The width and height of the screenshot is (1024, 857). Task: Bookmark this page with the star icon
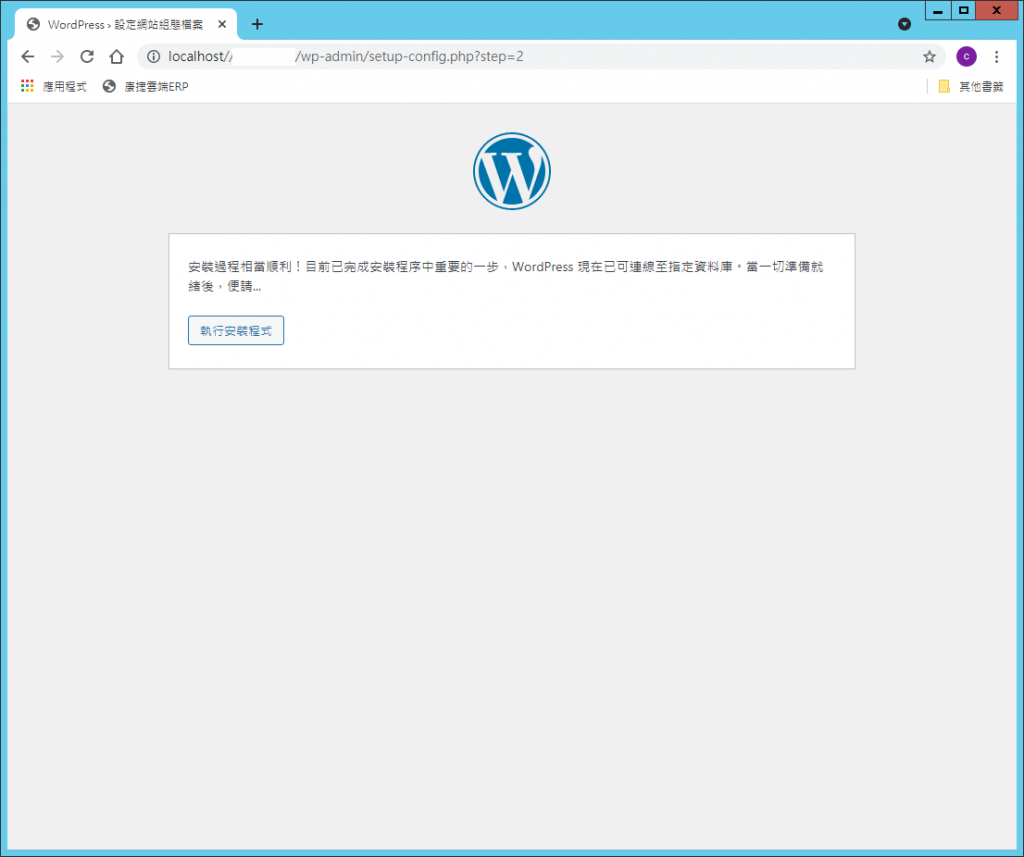pos(929,57)
